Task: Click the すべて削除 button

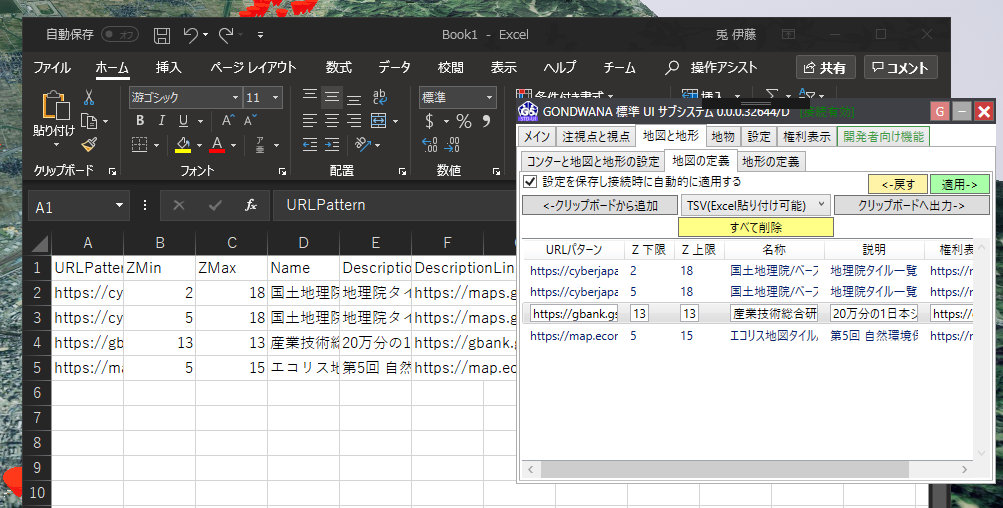Action: 755,227
